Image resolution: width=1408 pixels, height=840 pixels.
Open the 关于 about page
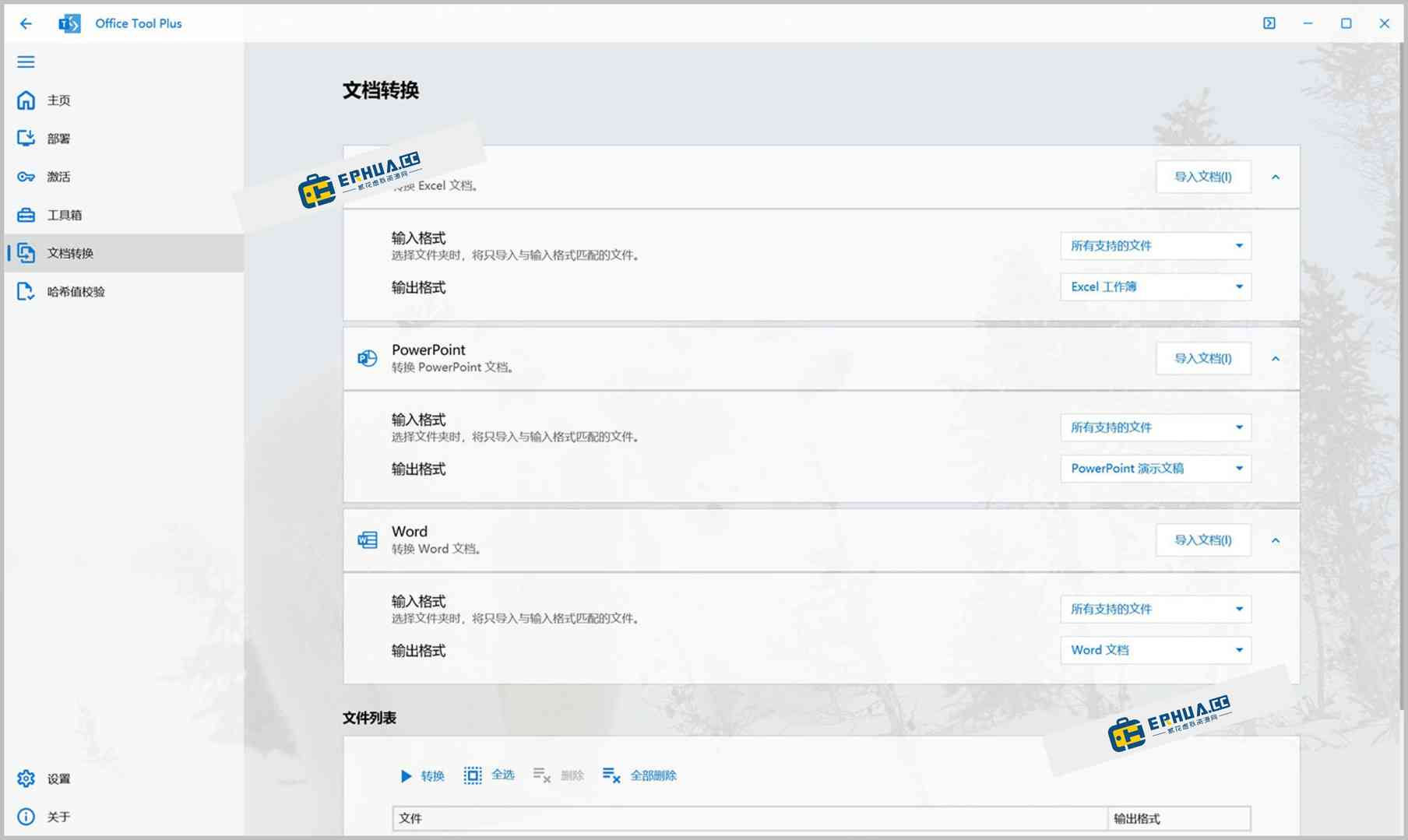(x=58, y=817)
